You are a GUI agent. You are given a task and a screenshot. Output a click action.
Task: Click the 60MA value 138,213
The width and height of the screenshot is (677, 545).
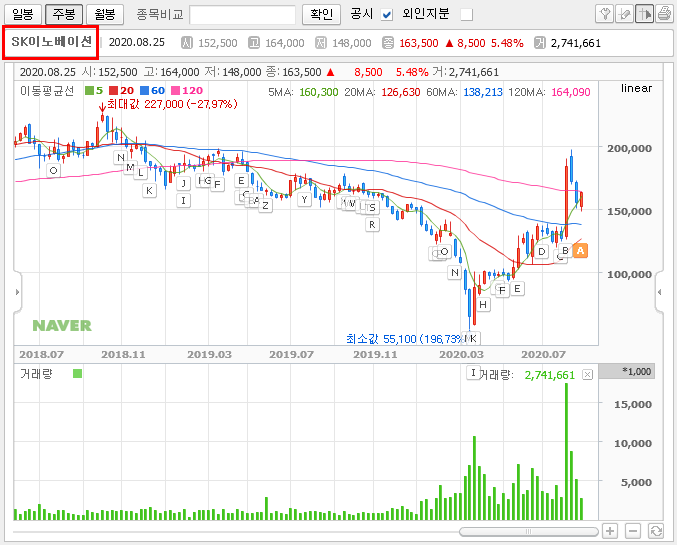coord(483,92)
